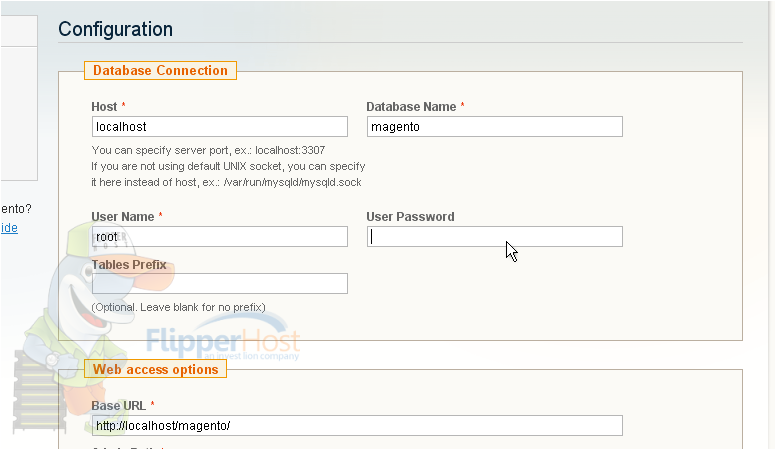Click the Database Name label
The width and height of the screenshot is (776, 450).
(411, 106)
